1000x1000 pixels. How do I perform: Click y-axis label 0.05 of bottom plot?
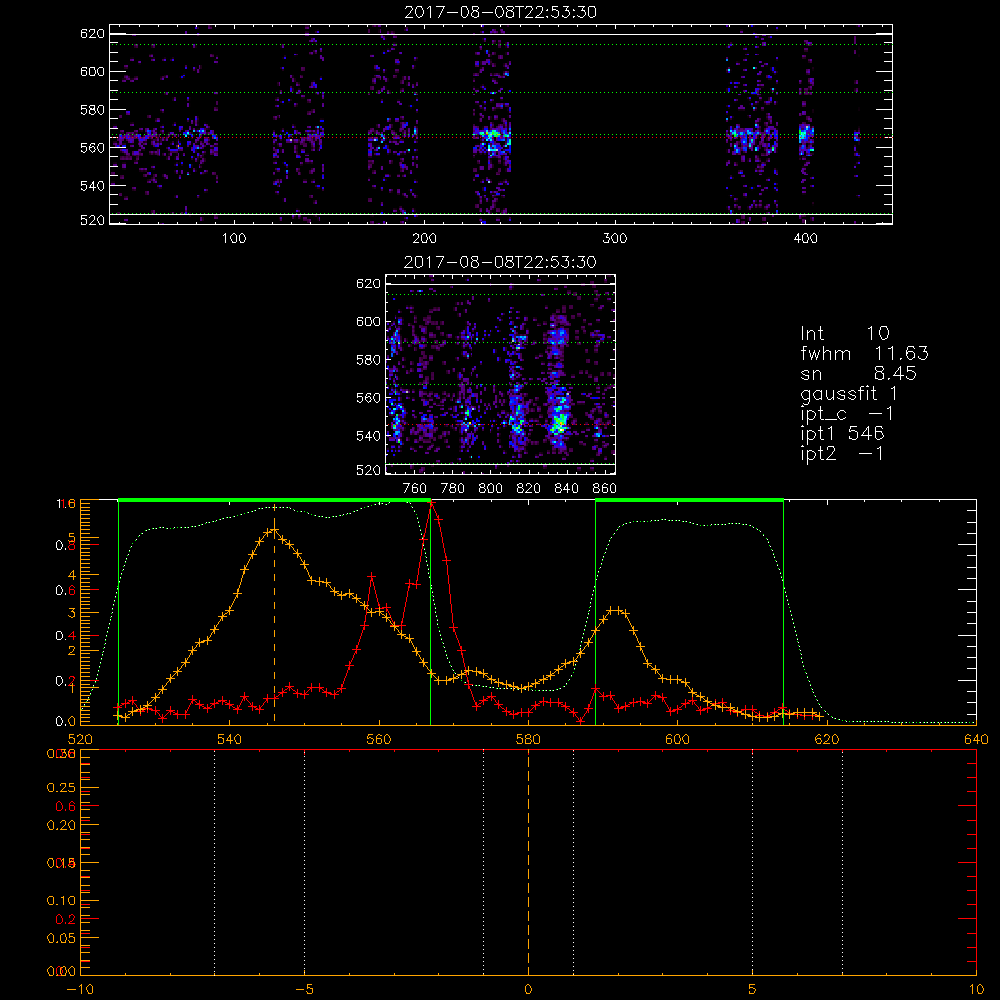point(61,939)
